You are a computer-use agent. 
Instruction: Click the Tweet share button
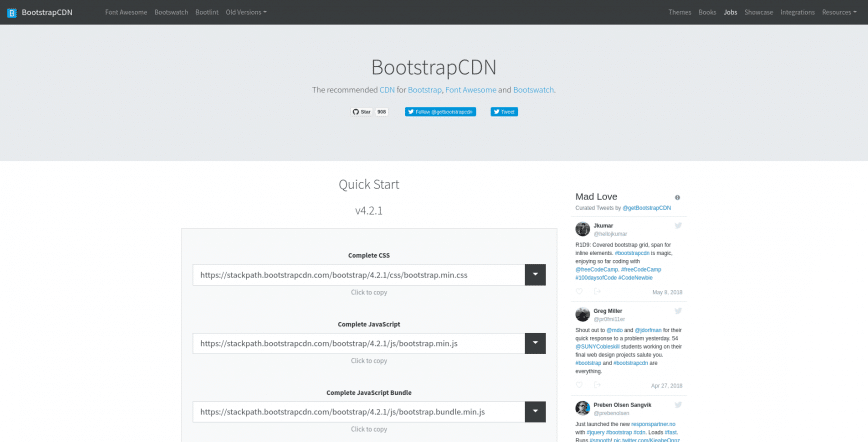(x=504, y=112)
